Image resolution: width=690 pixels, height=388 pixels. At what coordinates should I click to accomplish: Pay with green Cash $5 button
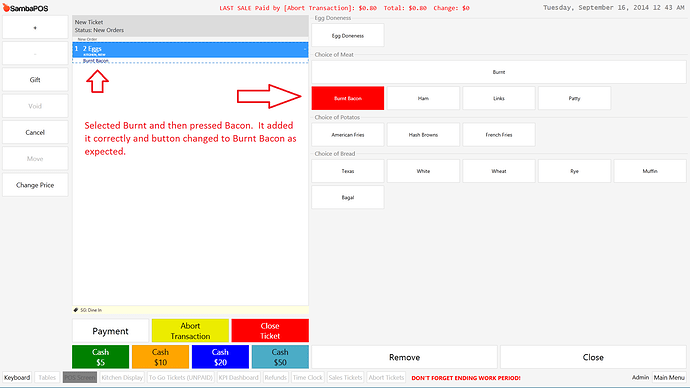[x=100, y=357]
